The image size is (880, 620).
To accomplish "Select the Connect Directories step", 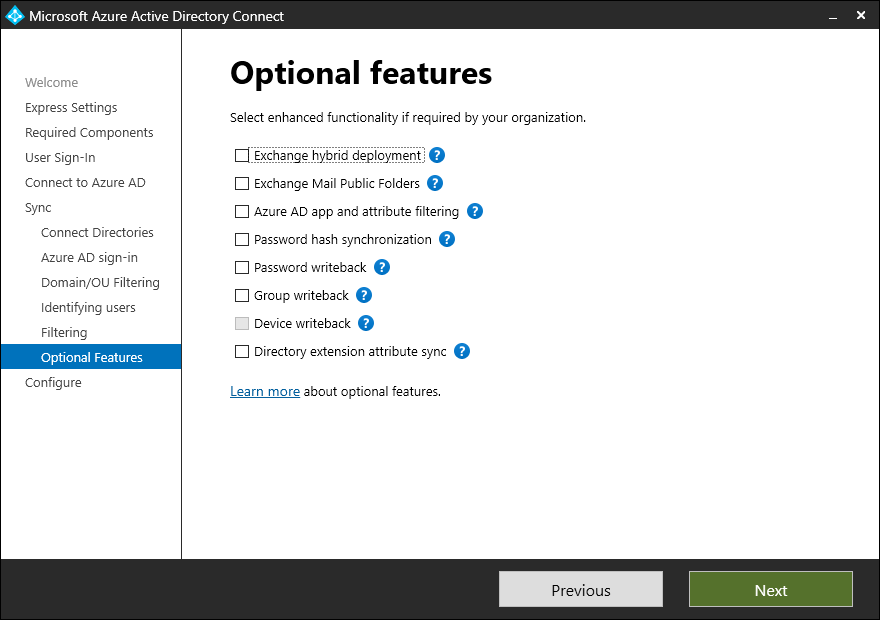I will coord(97,232).
